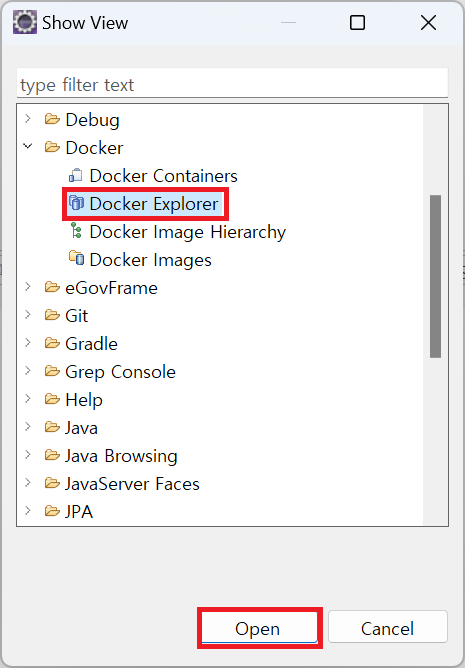
Task: Select the JavaServer Faces tree entry
Action: click(x=132, y=484)
